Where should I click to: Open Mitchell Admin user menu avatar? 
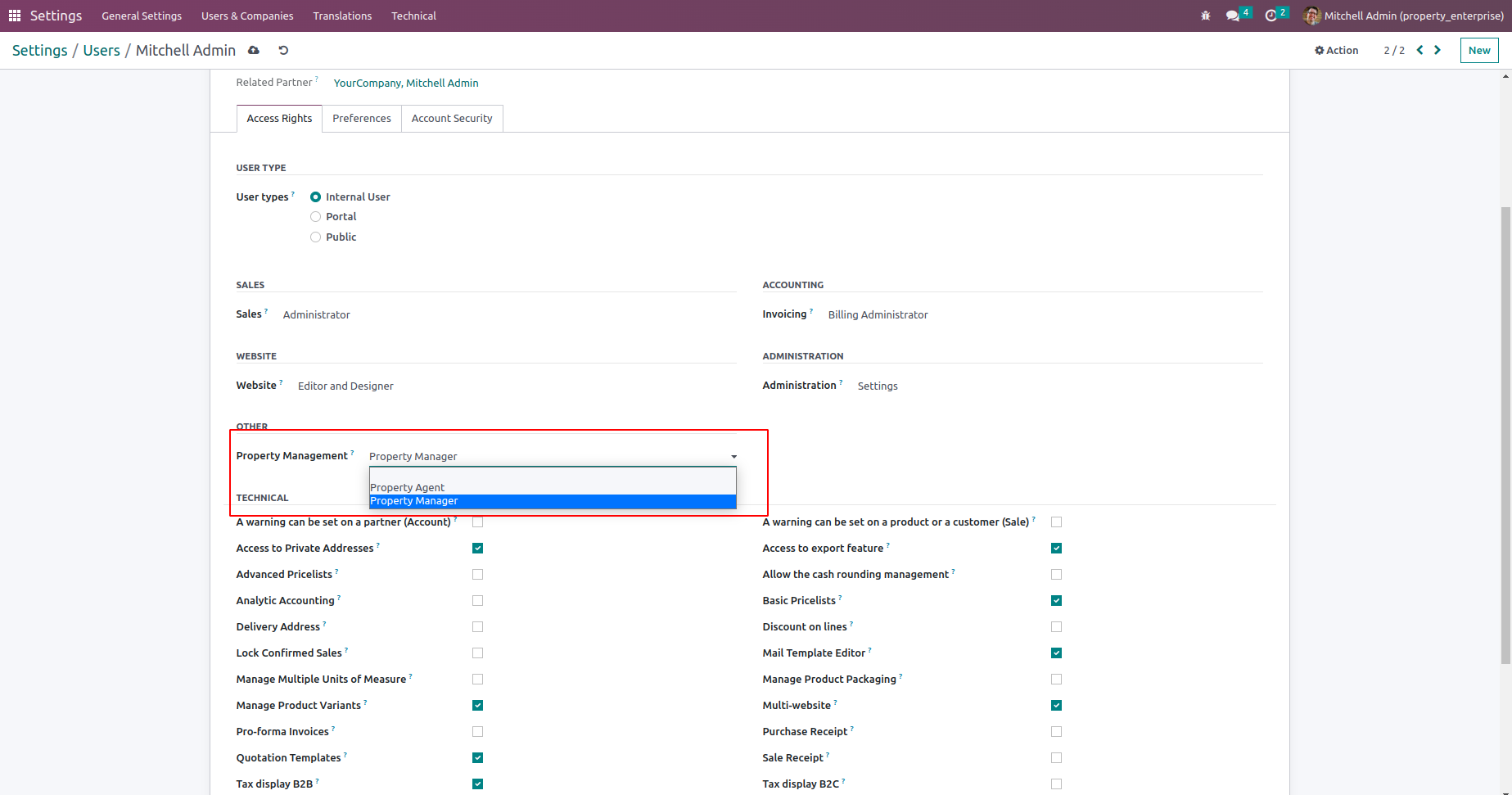[x=1311, y=16]
